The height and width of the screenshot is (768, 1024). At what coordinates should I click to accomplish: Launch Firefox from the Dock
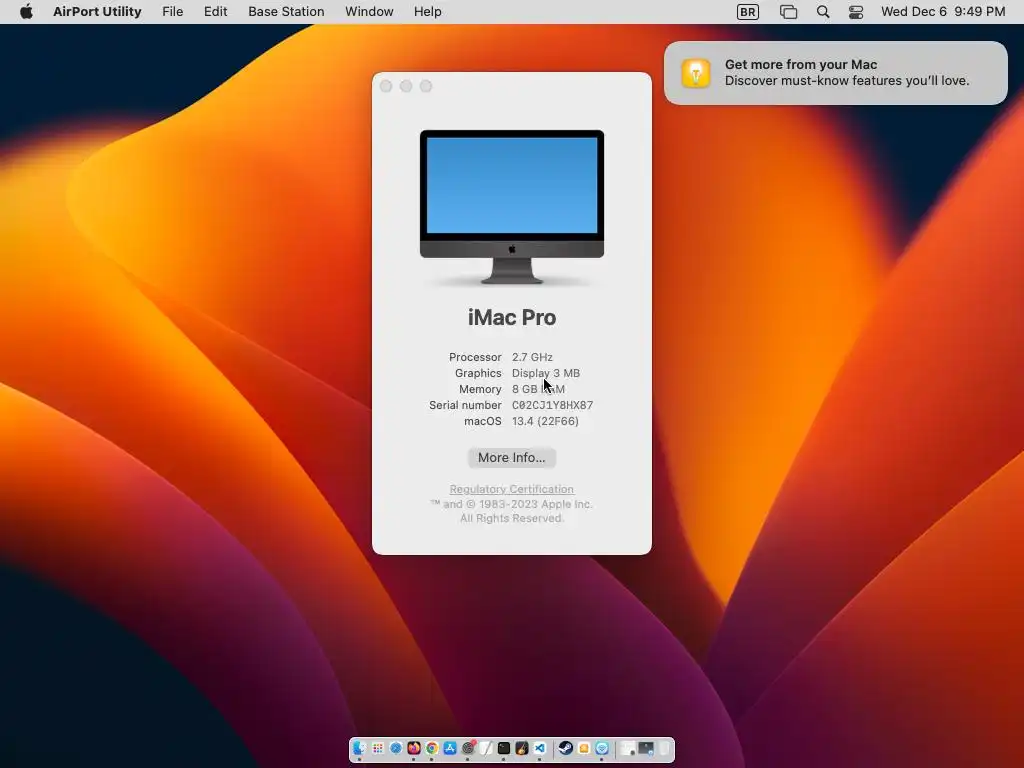point(414,748)
